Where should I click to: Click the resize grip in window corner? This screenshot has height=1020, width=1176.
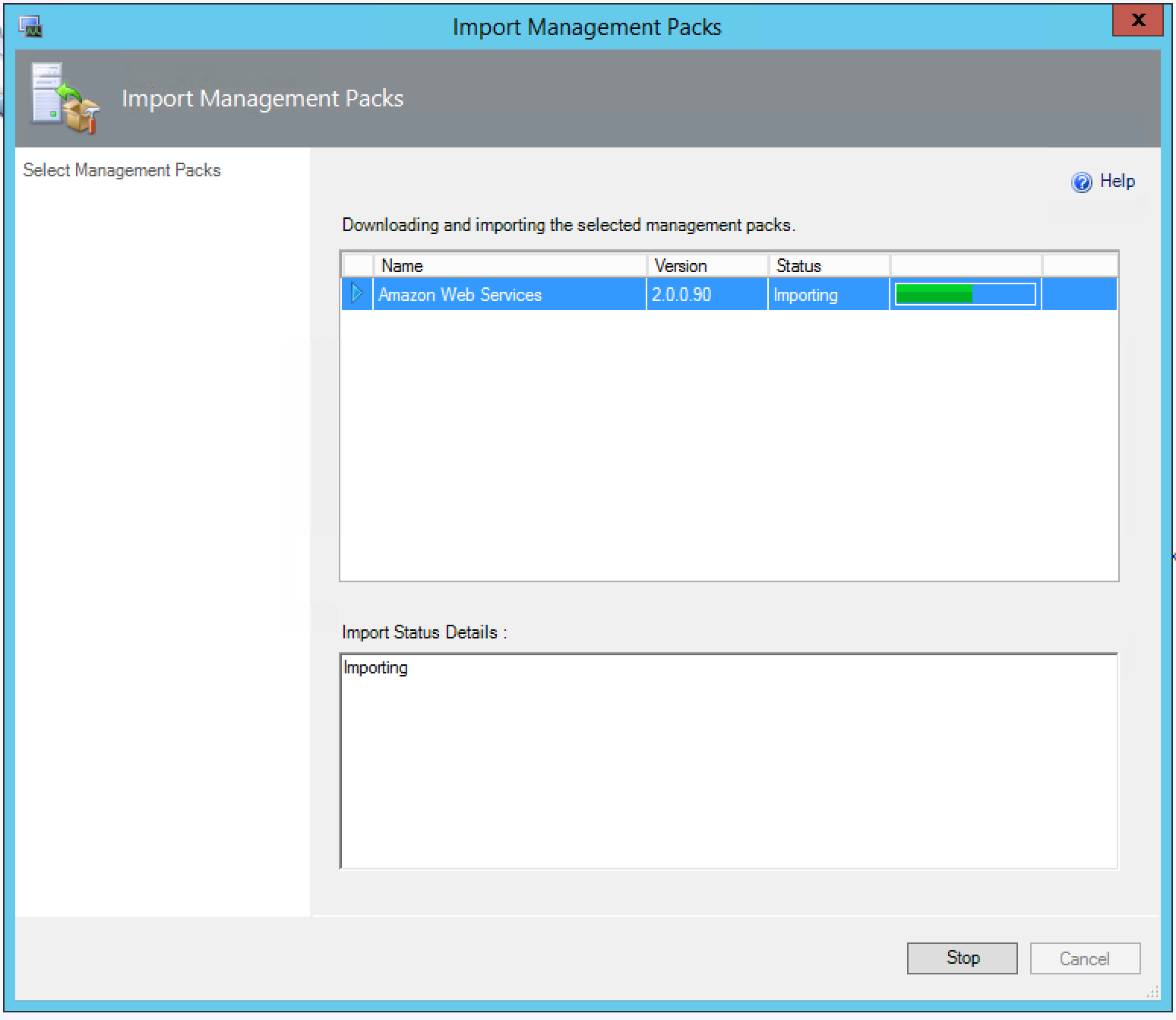point(1152,992)
